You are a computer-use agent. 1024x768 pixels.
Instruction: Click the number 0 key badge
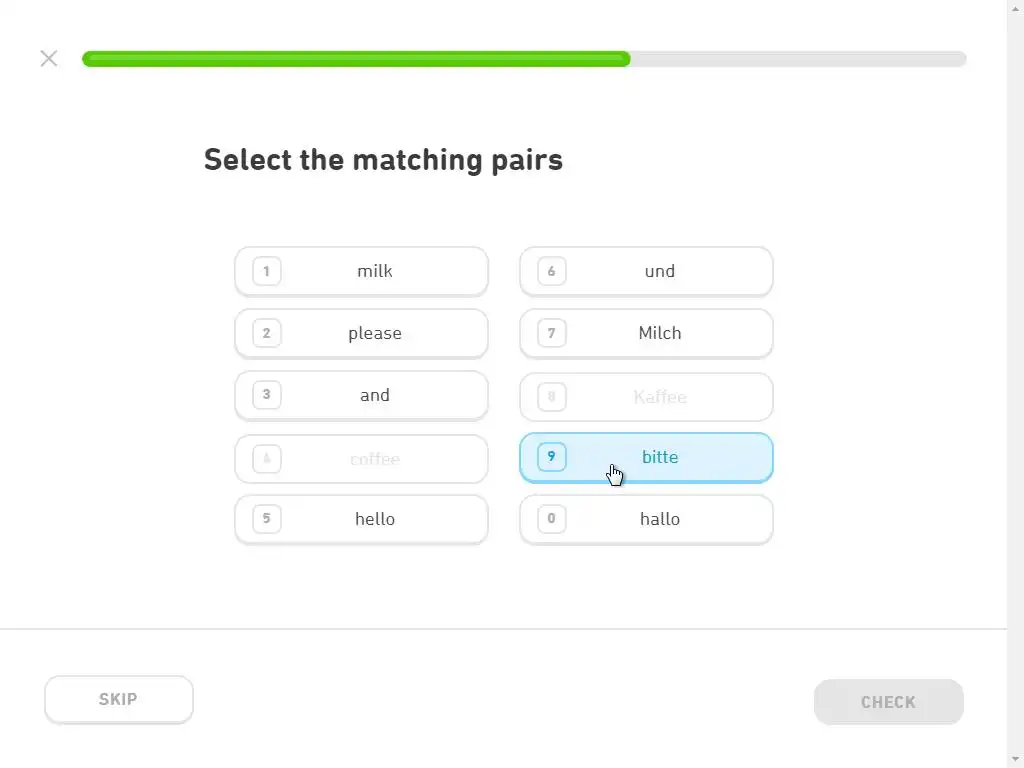tap(552, 519)
